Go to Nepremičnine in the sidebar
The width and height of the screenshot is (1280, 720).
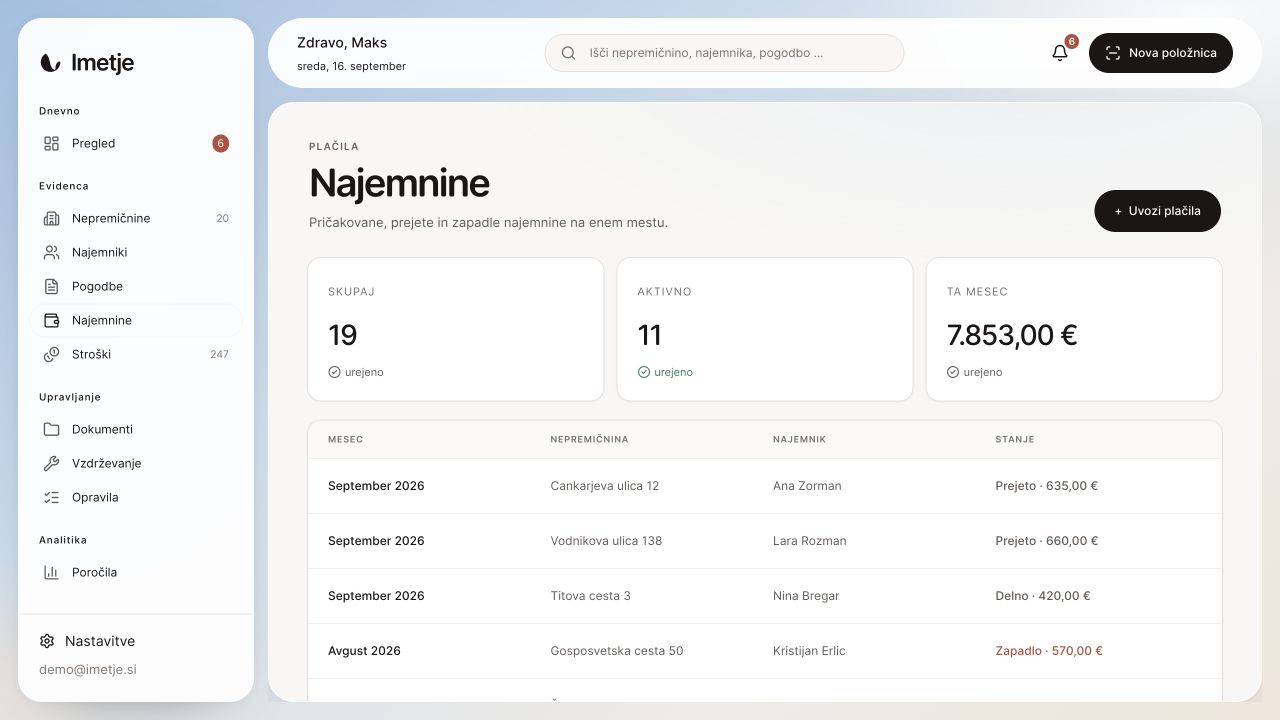pyautogui.click(x=136, y=218)
